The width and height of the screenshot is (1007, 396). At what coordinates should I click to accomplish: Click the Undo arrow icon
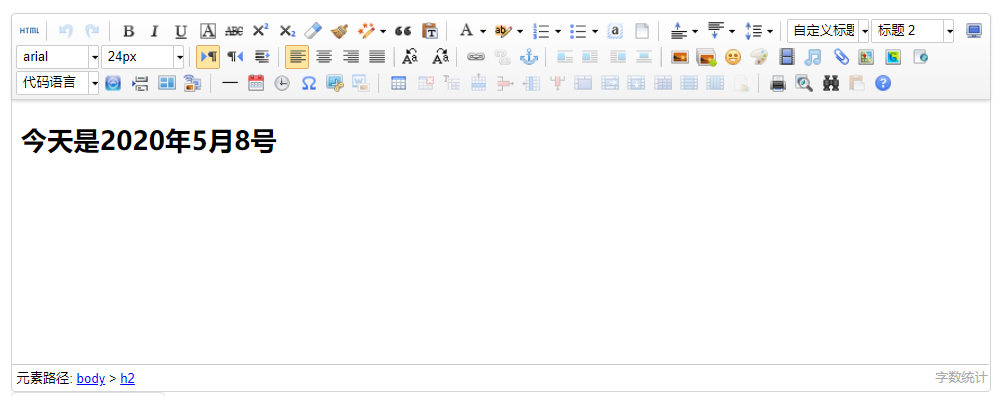66,31
